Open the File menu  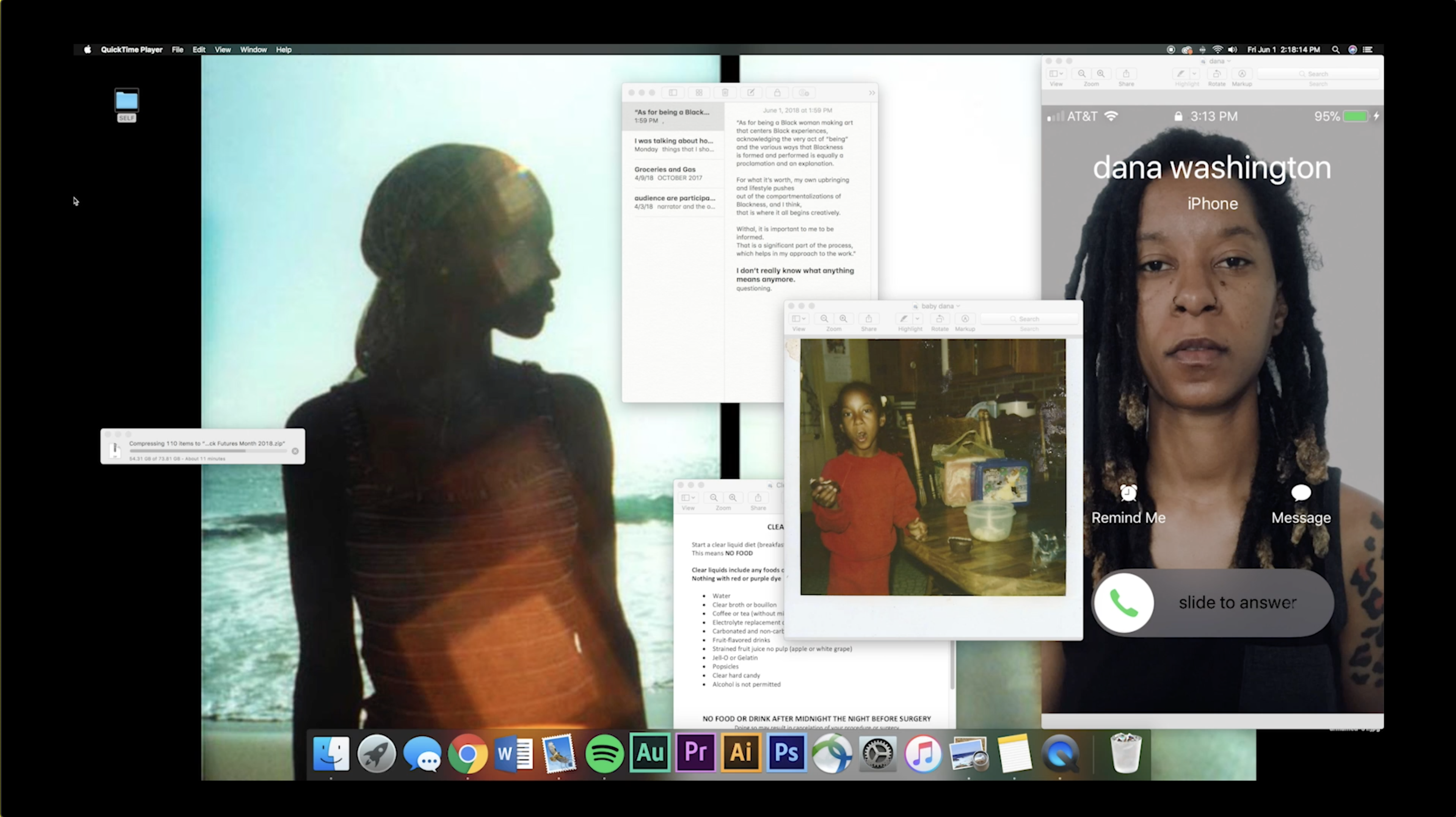177,50
